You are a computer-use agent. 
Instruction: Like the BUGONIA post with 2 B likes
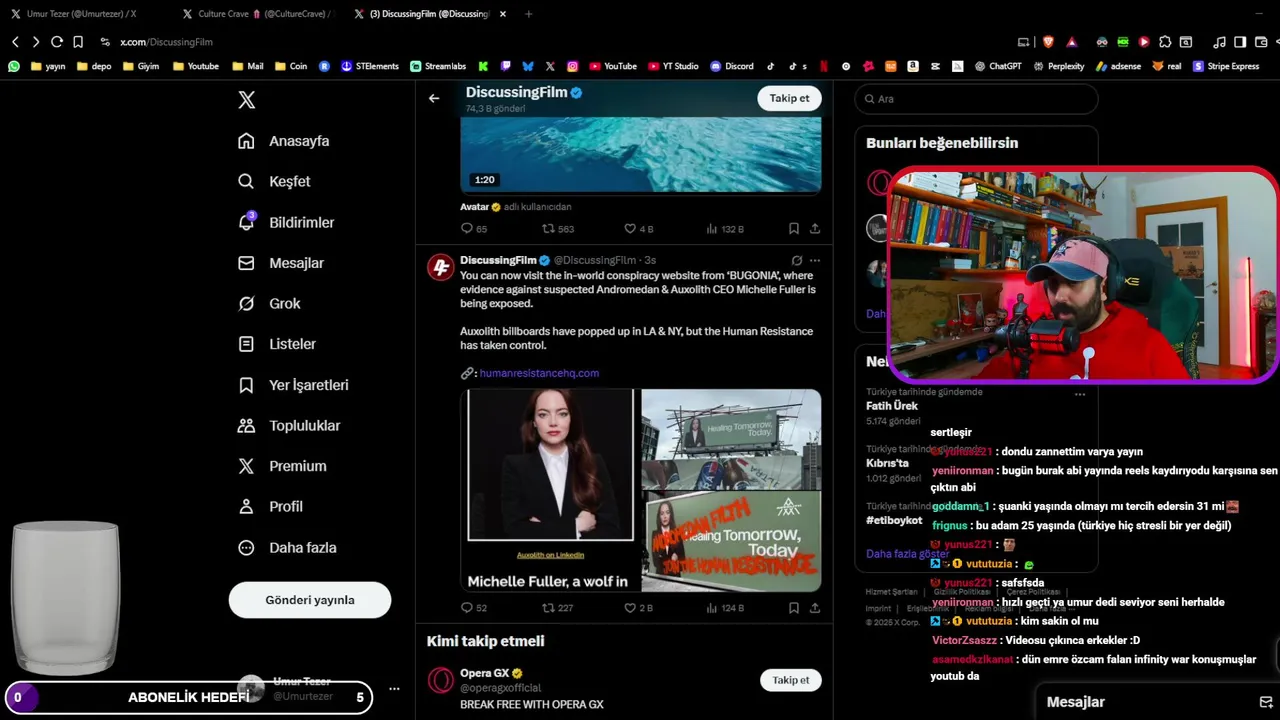tap(638, 607)
